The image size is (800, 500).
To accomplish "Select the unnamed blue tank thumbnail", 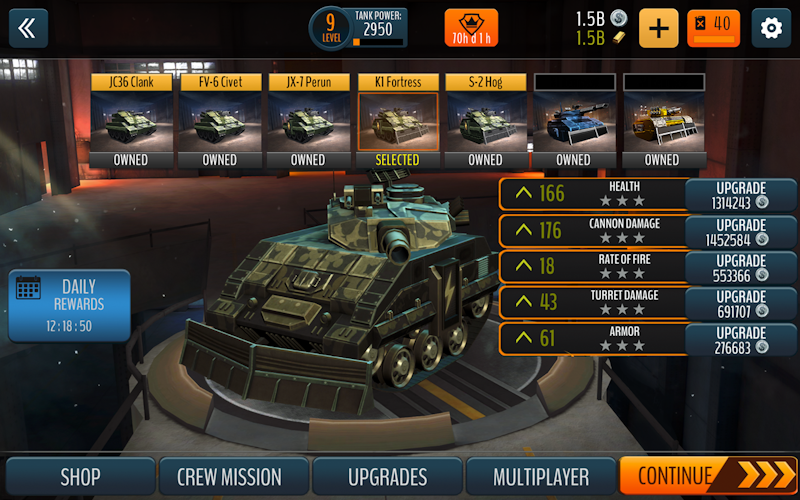I will 574,120.
